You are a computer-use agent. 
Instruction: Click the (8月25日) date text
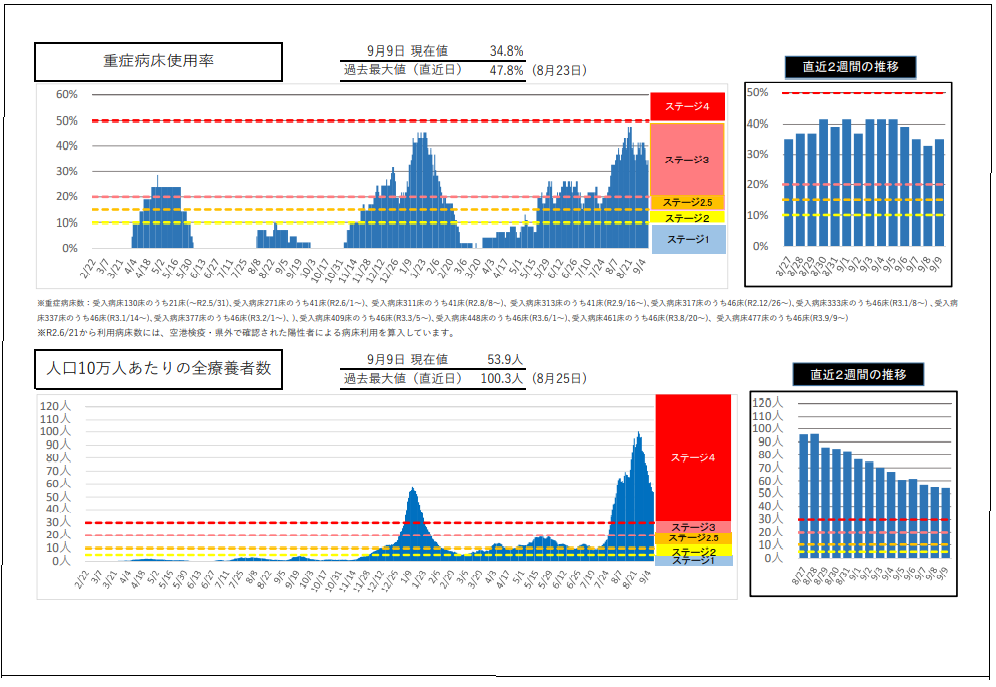point(559,379)
